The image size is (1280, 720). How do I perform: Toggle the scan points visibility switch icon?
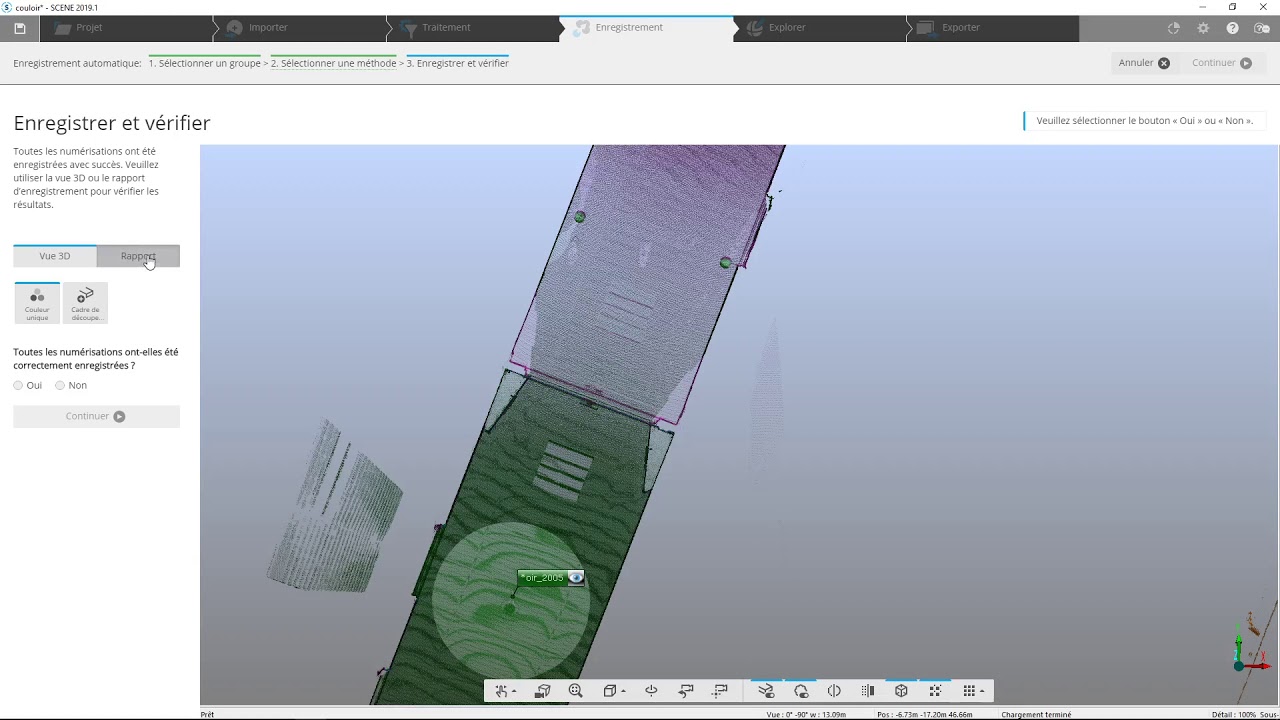click(766, 691)
